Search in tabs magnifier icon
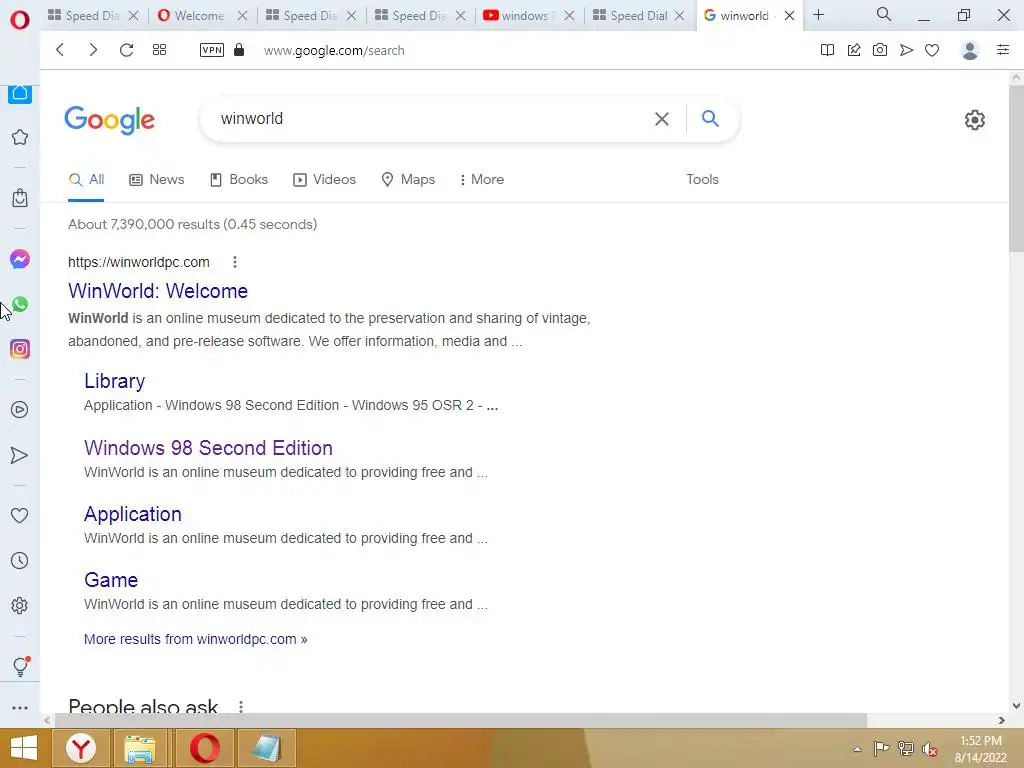Viewport: 1024px width, 768px height. click(884, 14)
